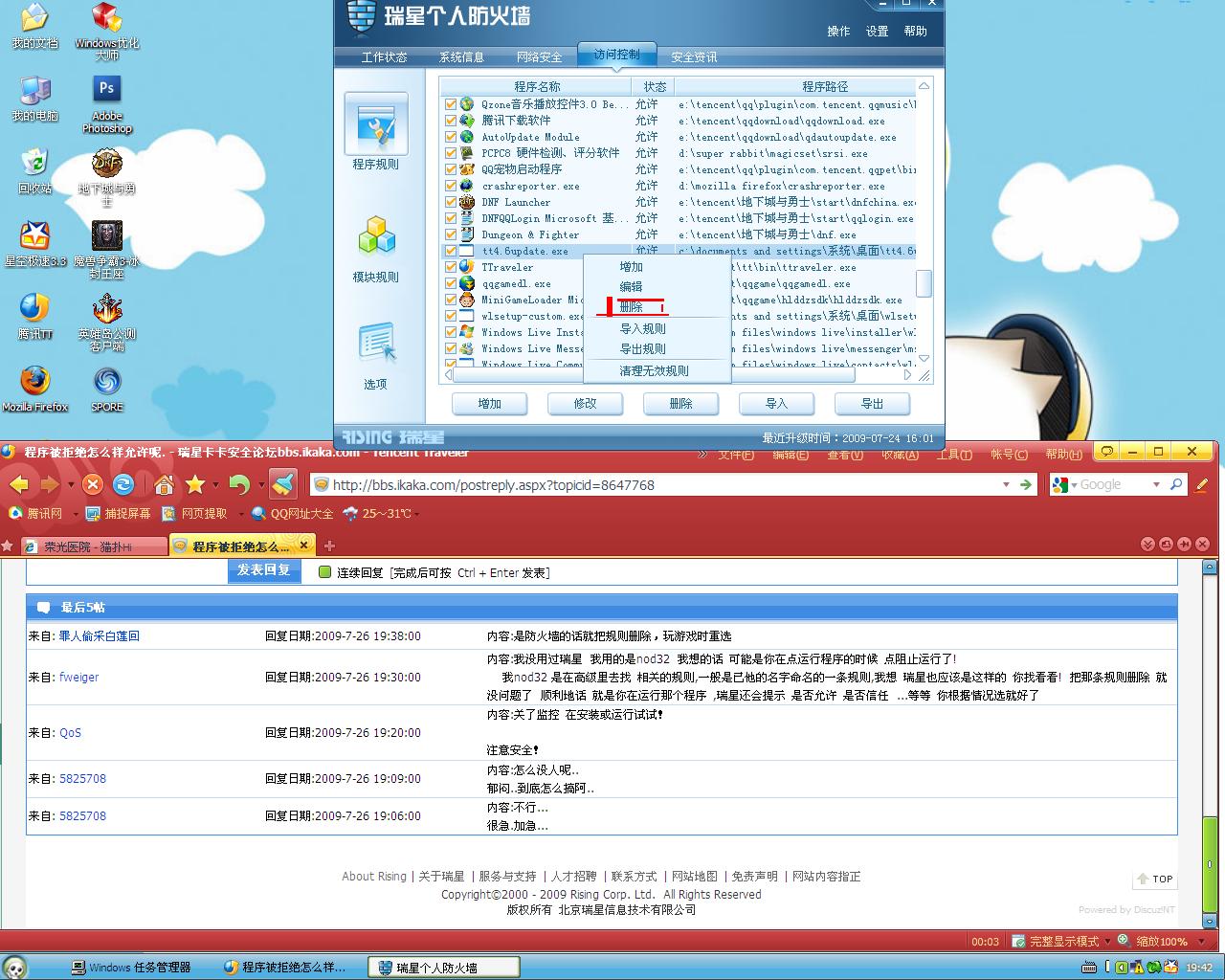Open the 我的文档 desktop folder

tap(35, 26)
